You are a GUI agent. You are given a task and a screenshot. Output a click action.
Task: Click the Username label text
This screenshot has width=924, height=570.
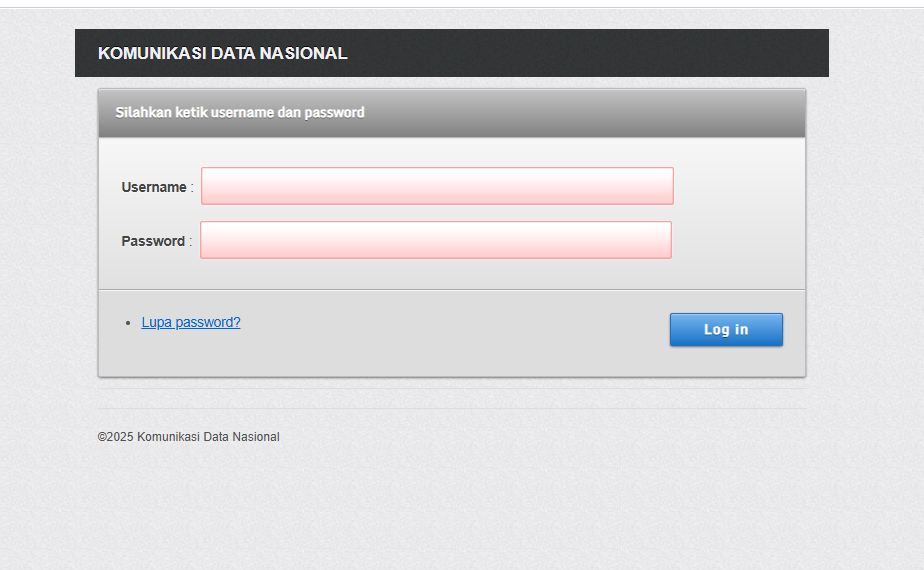tap(154, 187)
